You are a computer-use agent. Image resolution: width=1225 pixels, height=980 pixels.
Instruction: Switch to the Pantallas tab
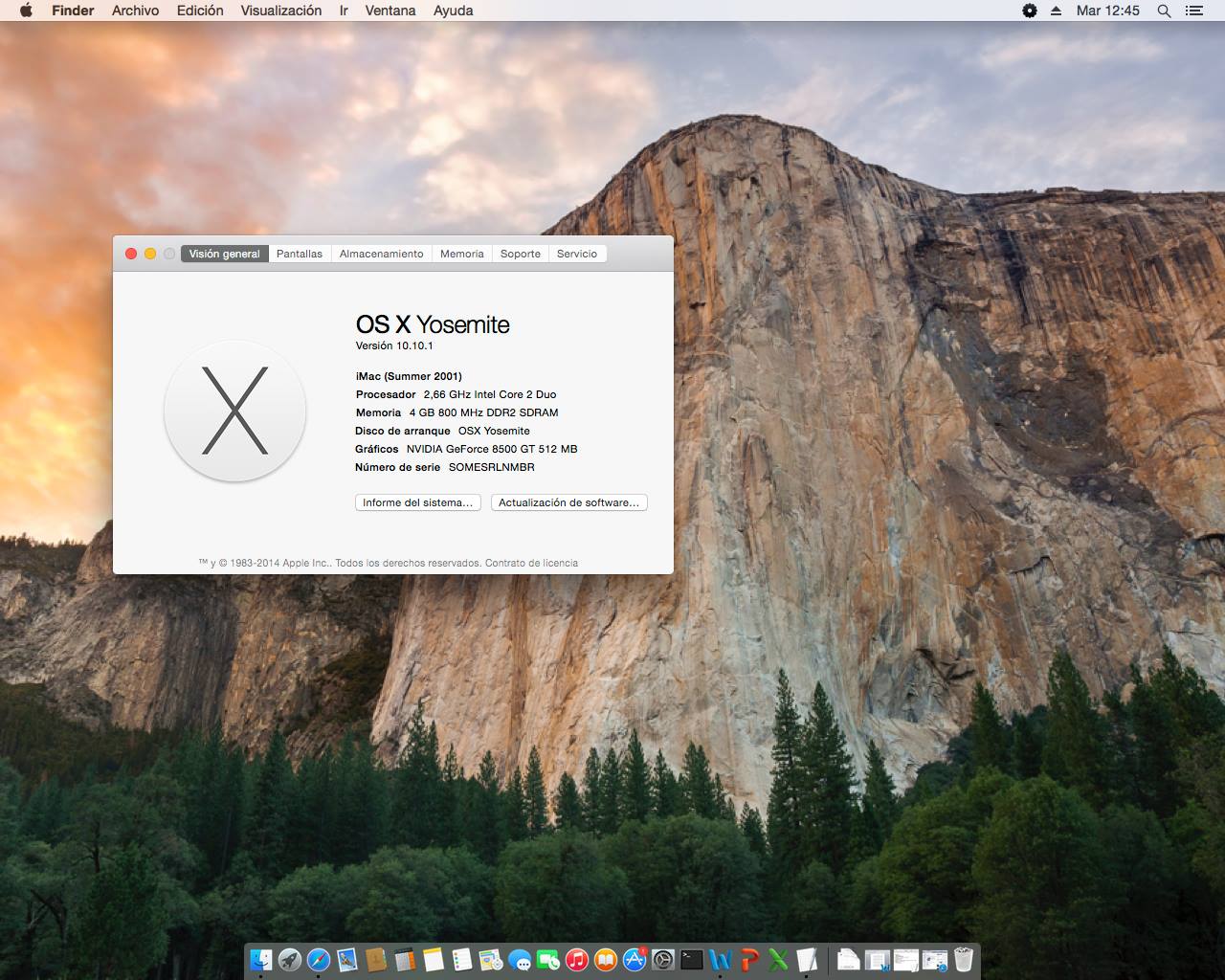pyautogui.click(x=300, y=254)
